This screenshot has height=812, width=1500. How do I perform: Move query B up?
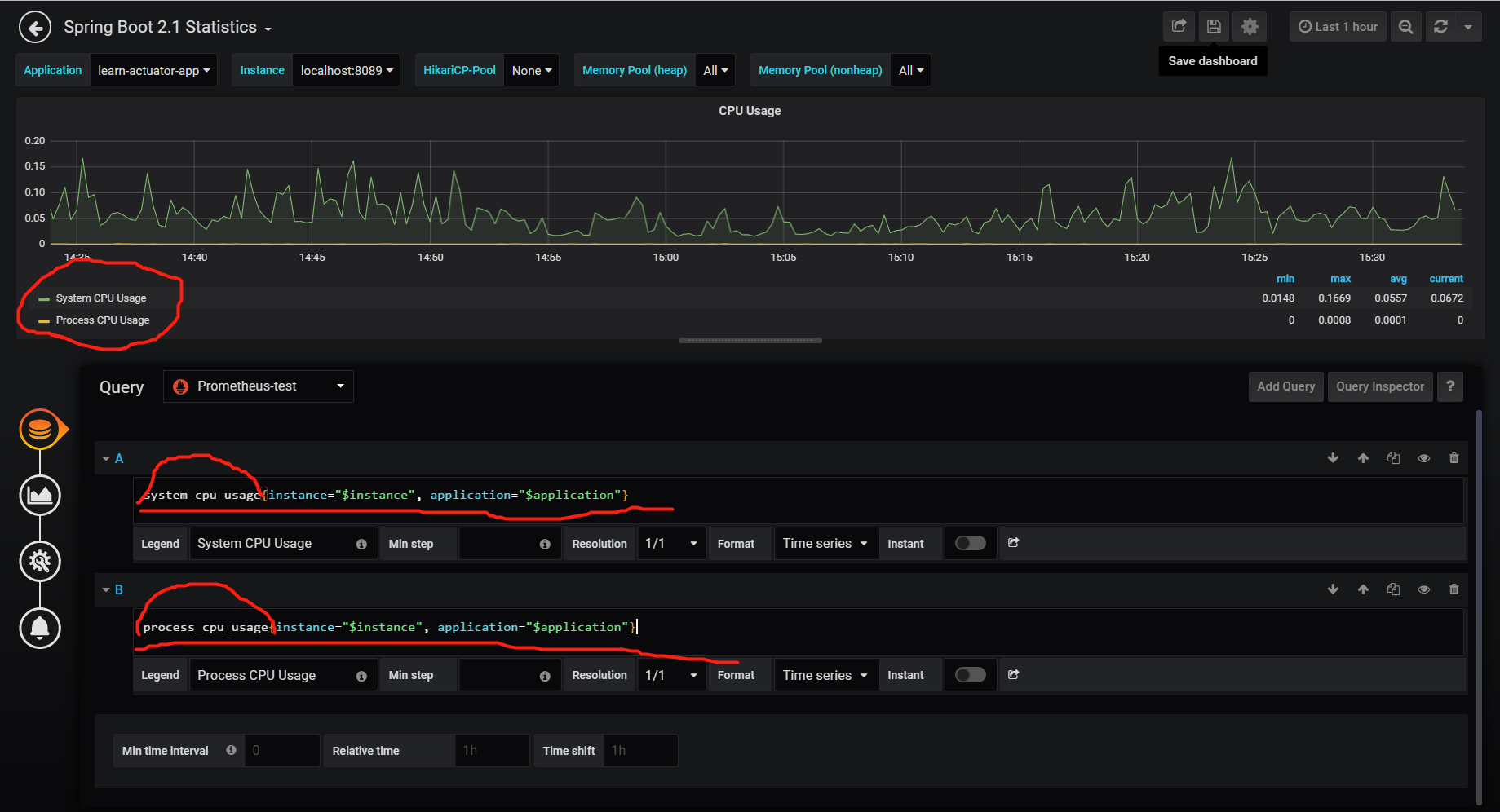pyautogui.click(x=1363, y=589)
